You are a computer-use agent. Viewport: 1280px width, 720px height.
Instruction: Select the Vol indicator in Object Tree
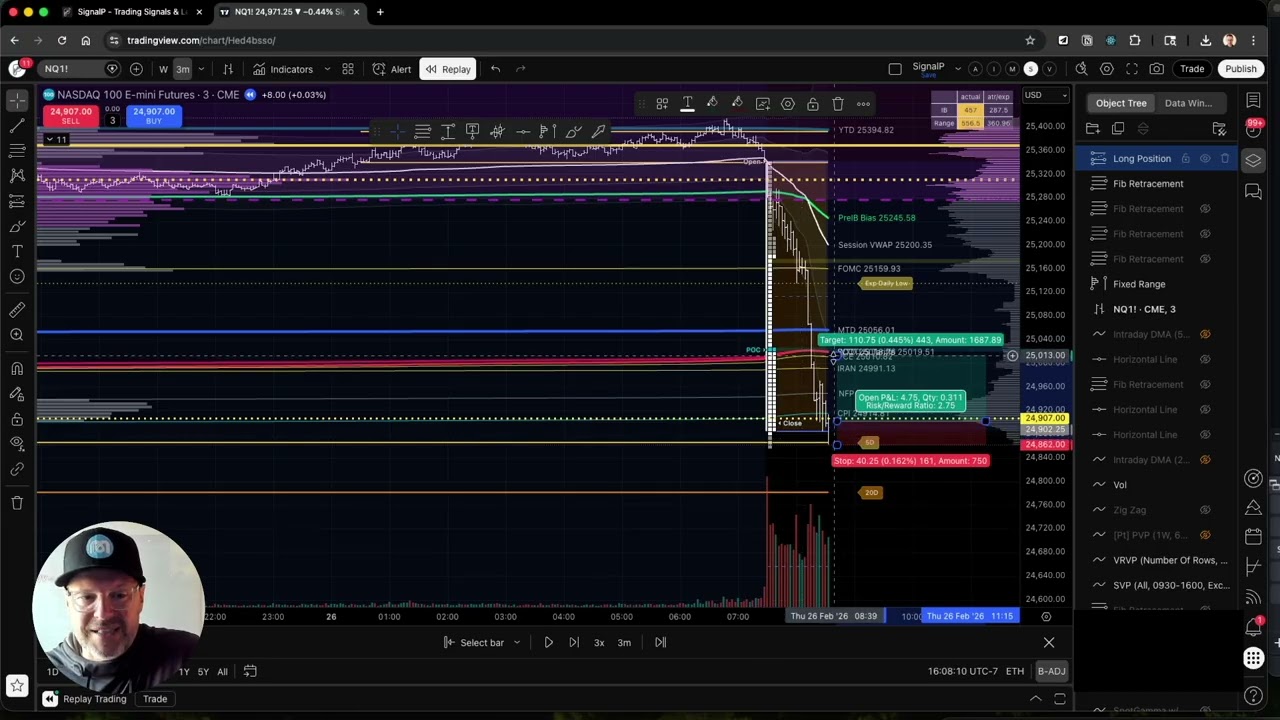1120,485
